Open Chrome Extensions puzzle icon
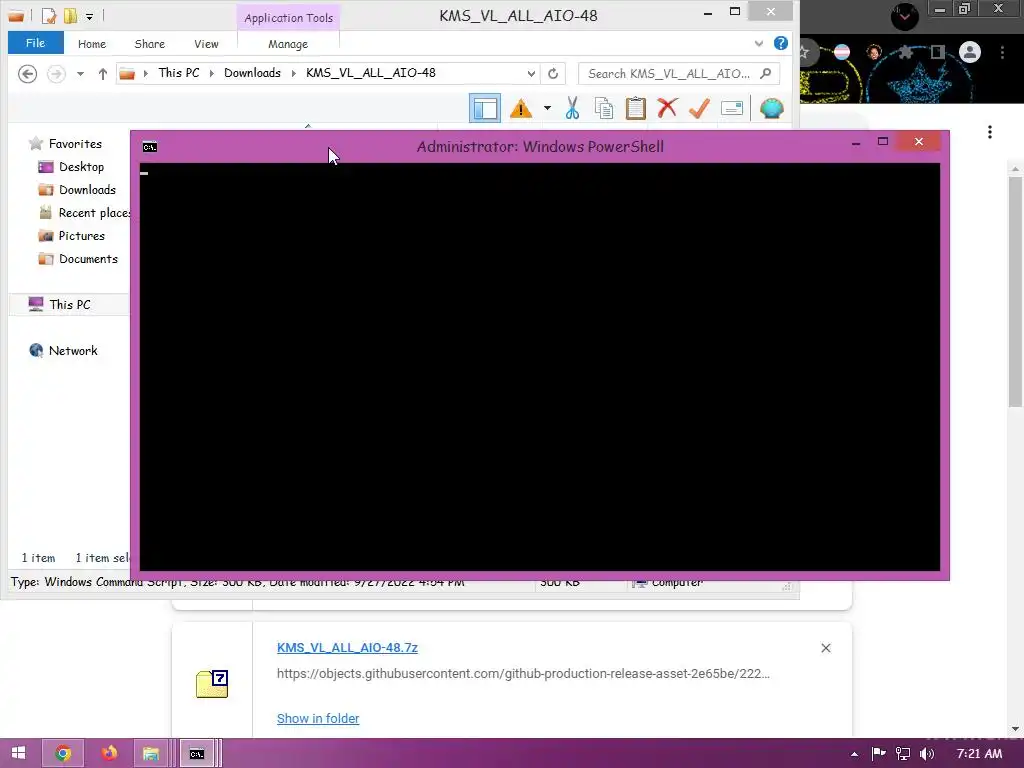The width and height of the screenshot is (1024, 768). pos(905,52)
